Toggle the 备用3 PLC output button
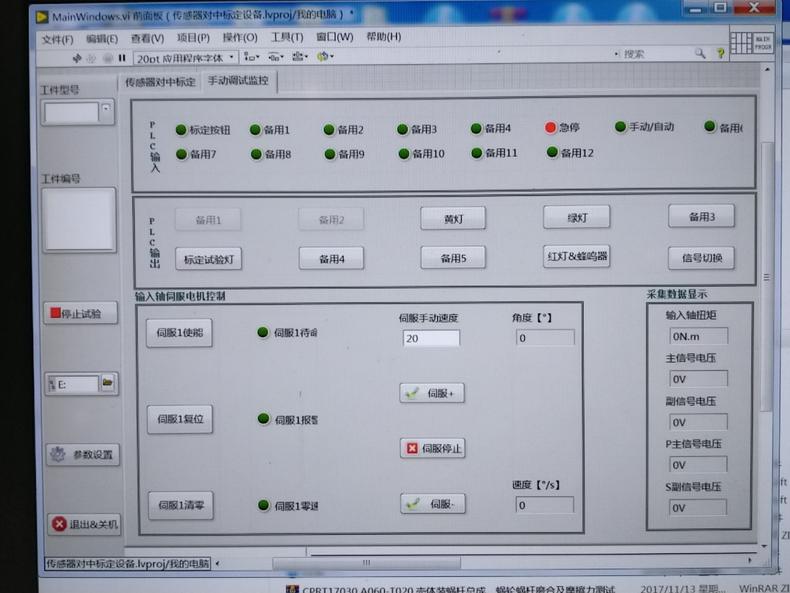 pos(701,217)
